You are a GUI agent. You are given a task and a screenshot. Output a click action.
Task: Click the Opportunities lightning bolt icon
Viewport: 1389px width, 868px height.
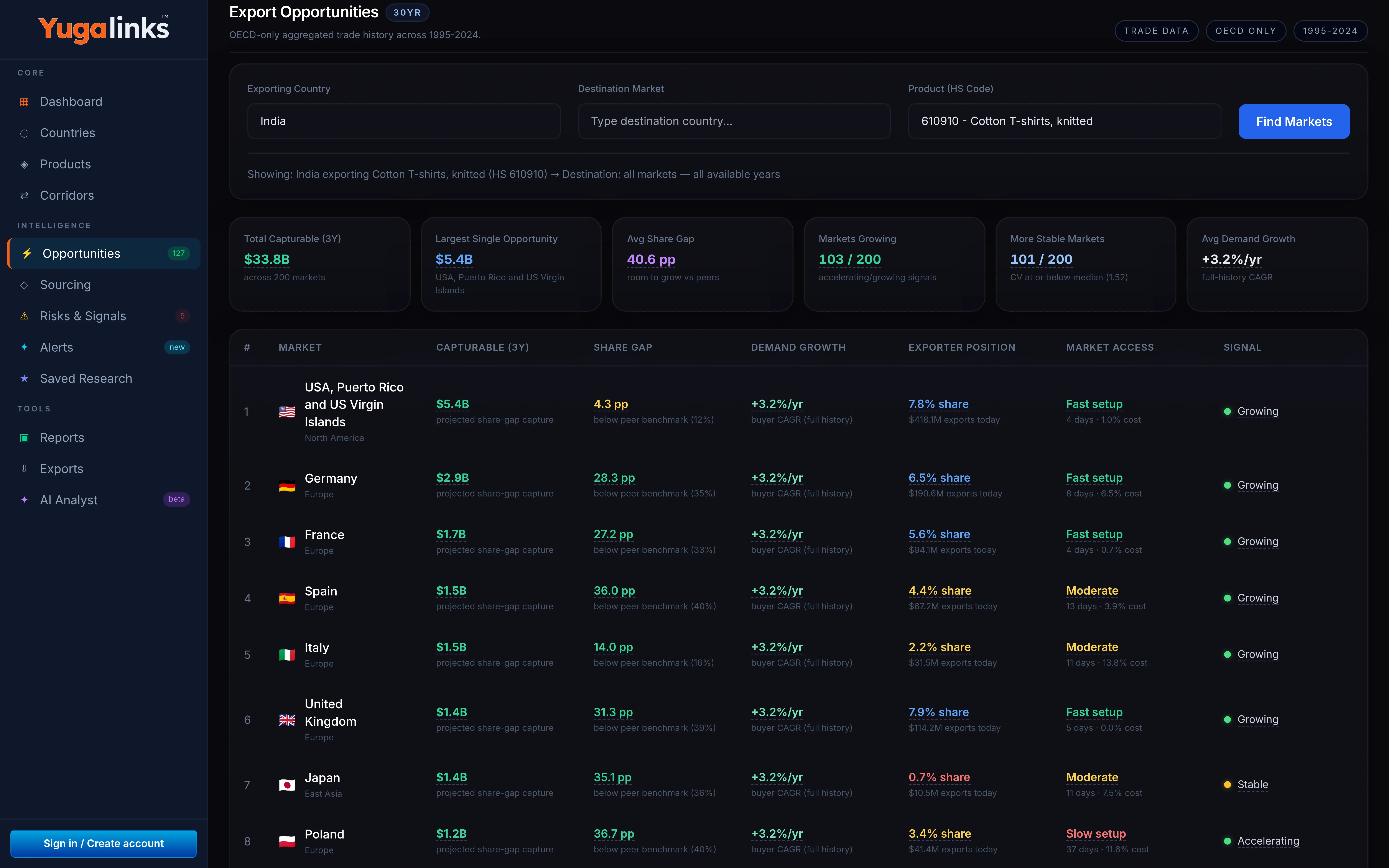27,254
